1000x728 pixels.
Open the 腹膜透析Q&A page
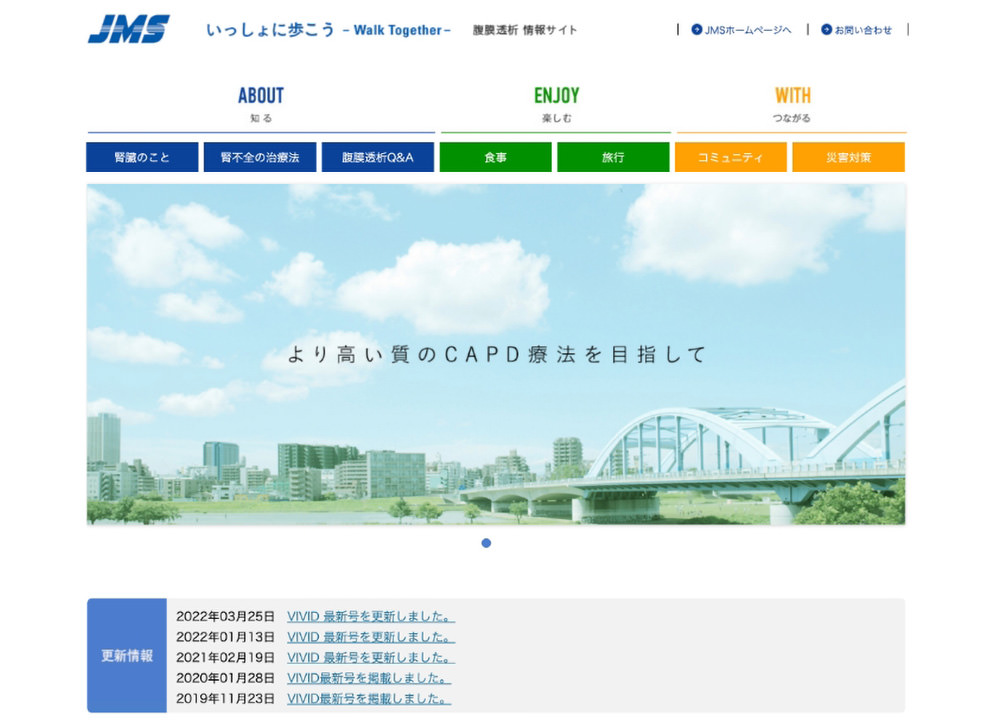pos(377,157)
